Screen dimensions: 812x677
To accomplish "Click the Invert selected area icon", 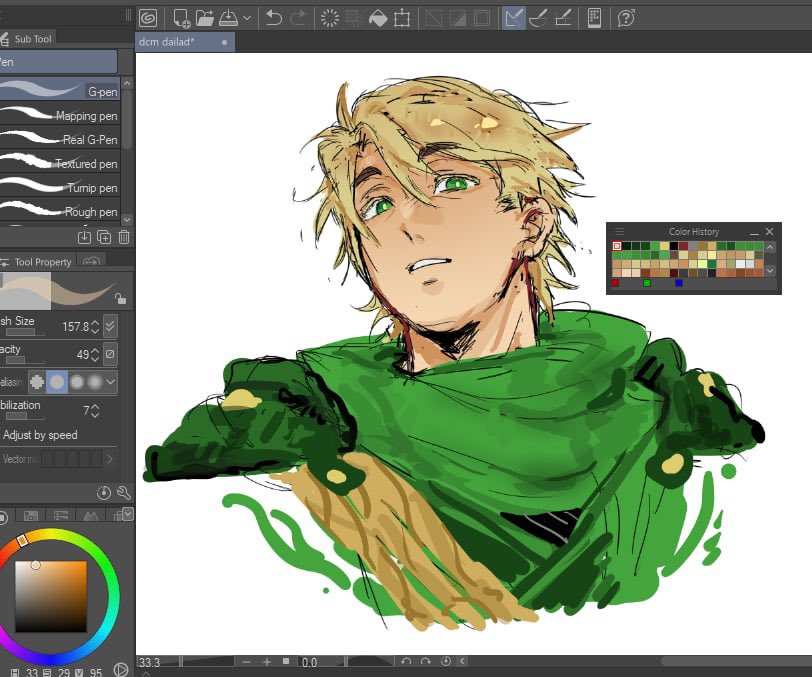I will point(458,19).
